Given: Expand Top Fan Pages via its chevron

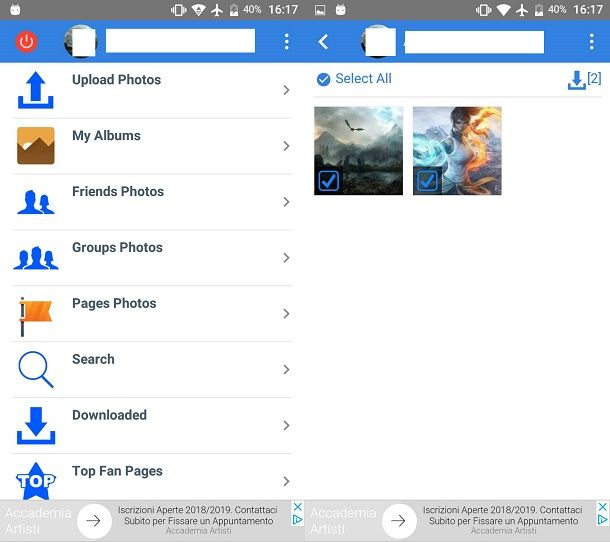Looking at the screenshot, I should 287,481.
